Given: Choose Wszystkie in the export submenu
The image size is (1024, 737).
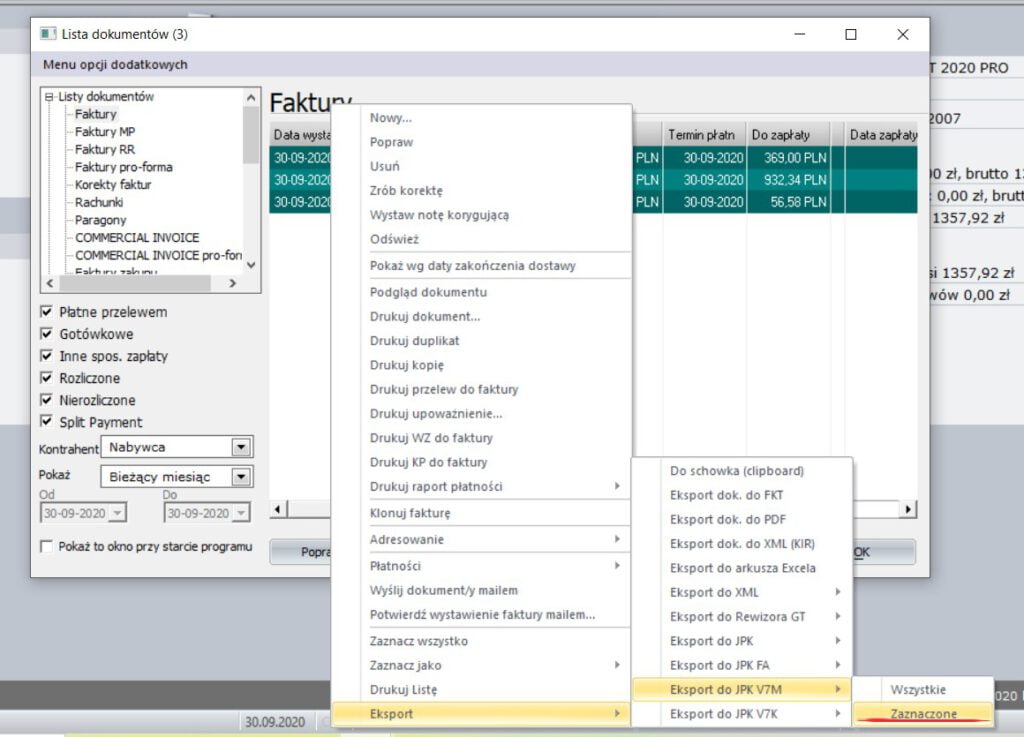Looking at the screenshot, I should click(x=917, y=689).
